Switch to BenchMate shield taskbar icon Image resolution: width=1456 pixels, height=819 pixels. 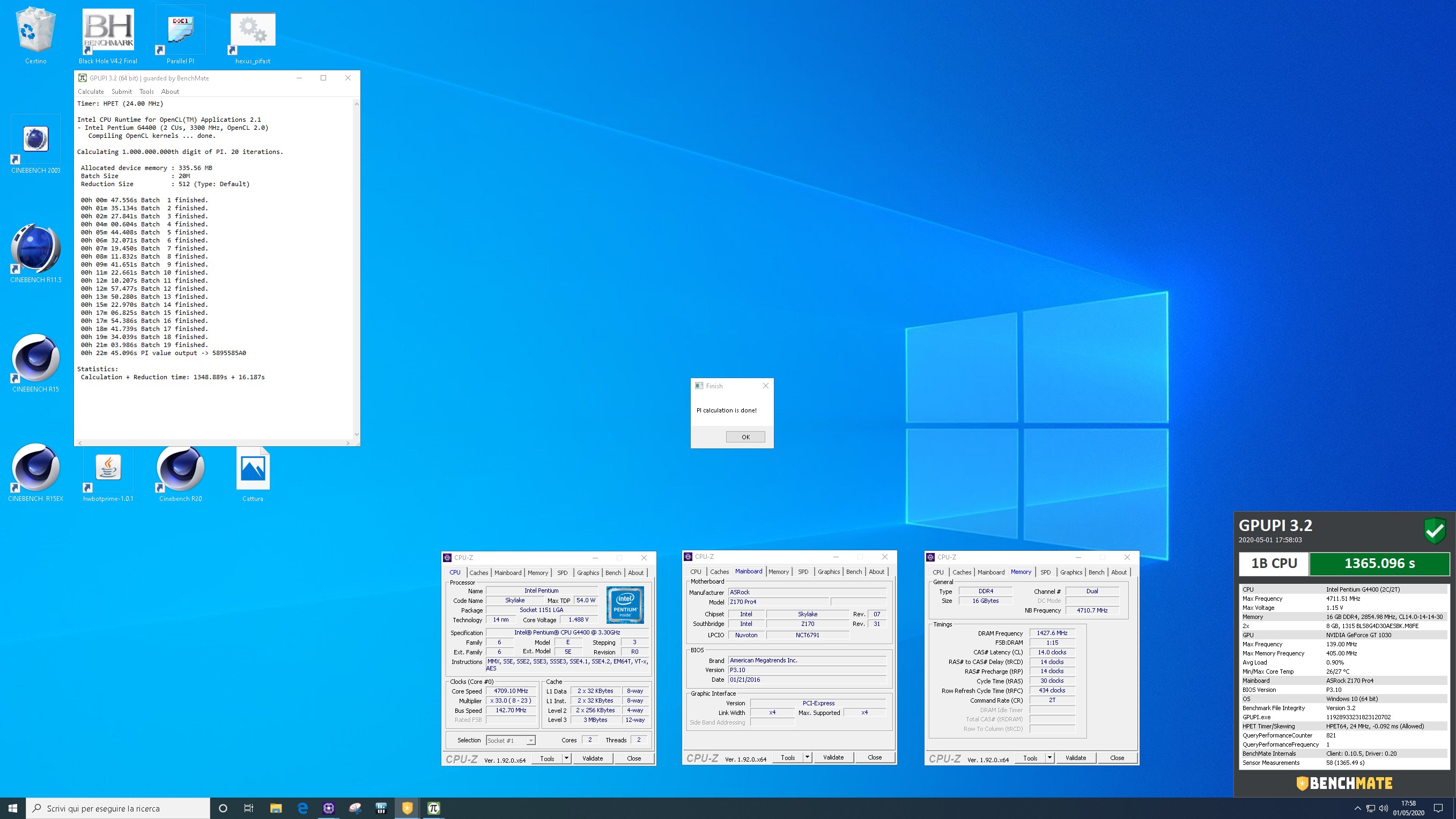click(408, 808)
